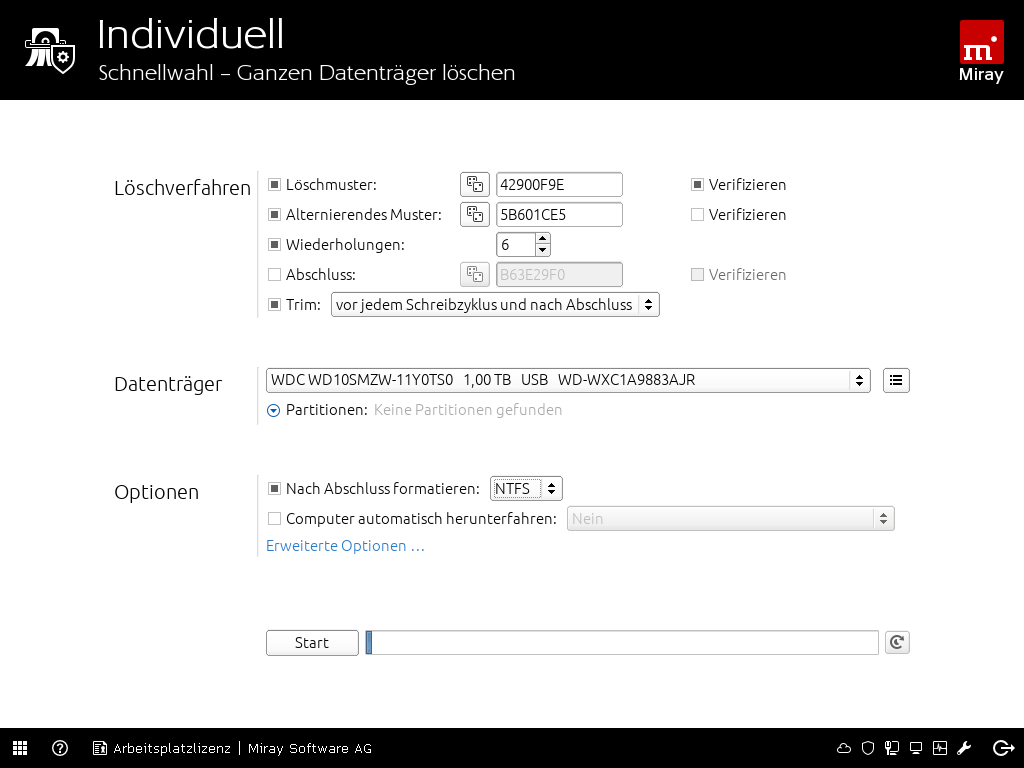1024x768 pixels.
Task: Enable Verifizieren for Alternierendes Muster
Action: 698,215
